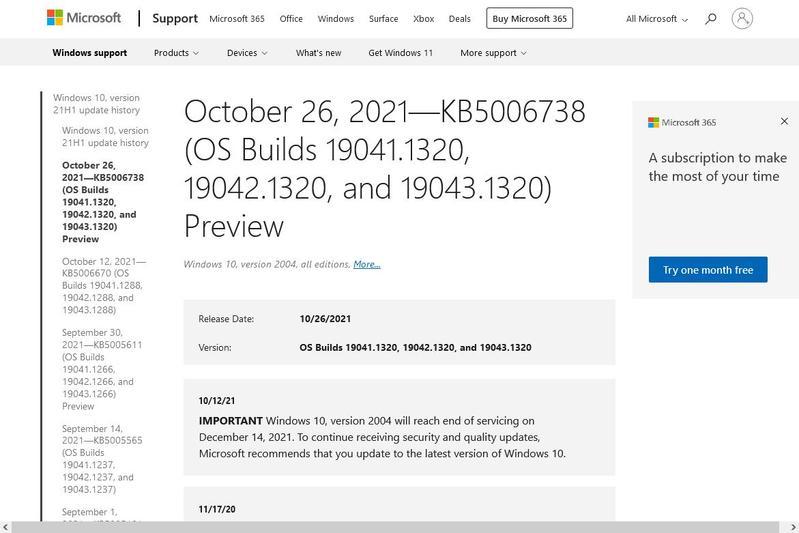Click the scroll left arrow
This screenshot has width=799, height=533.
(5, 527)
